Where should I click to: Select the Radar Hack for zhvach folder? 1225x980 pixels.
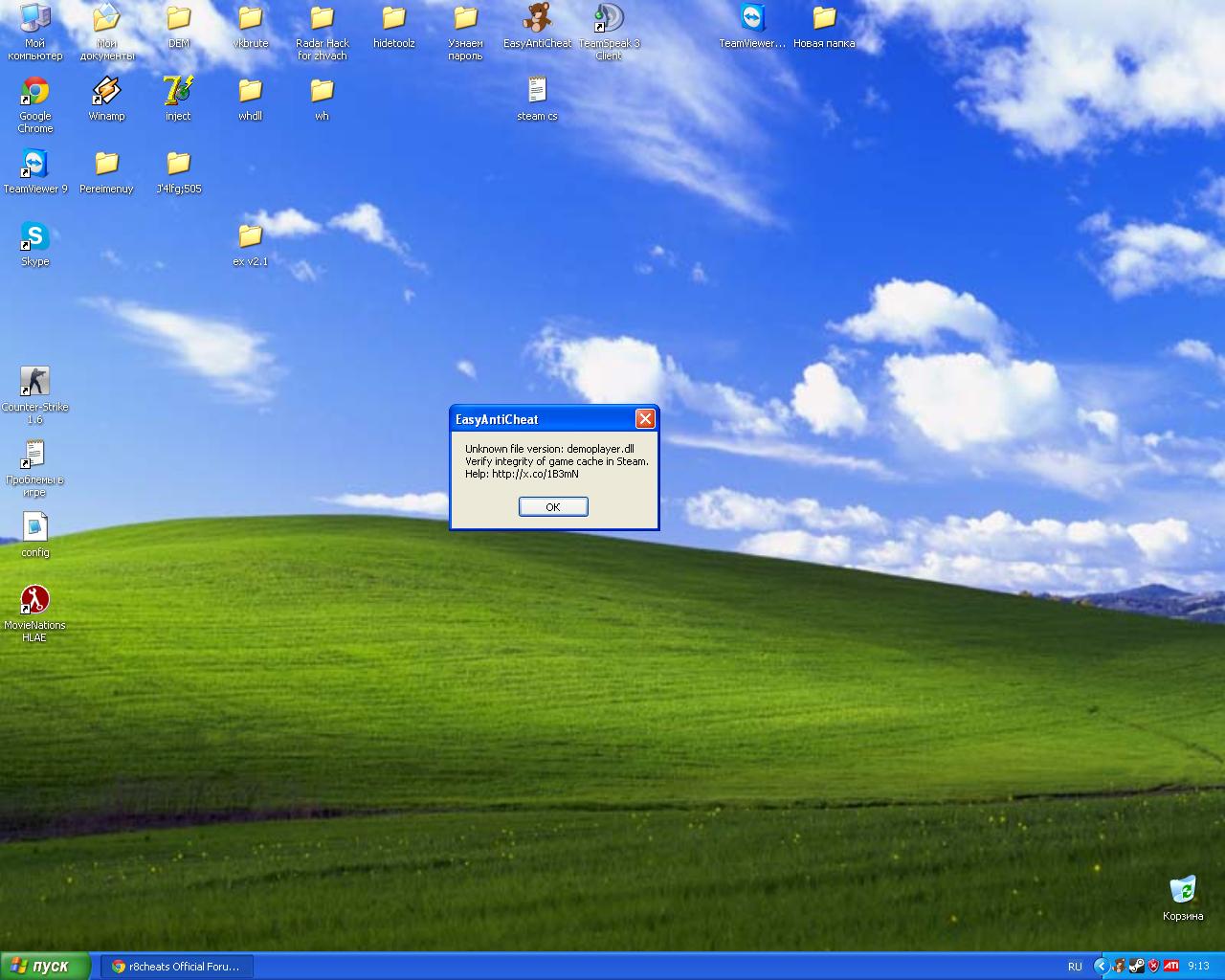point(322,32)
